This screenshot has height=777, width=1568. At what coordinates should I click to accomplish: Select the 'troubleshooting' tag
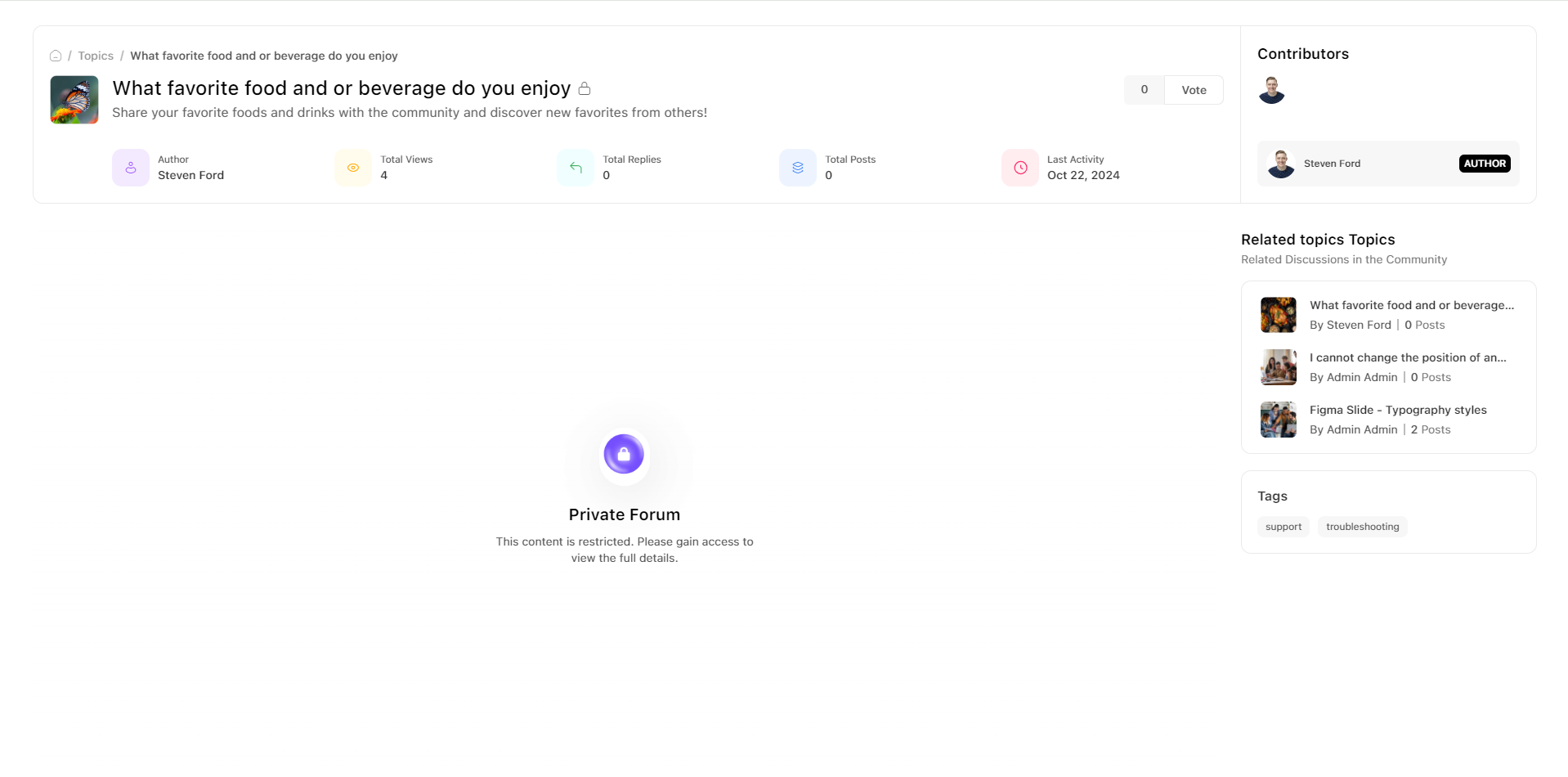pyautogui.click(x=1362, y=527)
